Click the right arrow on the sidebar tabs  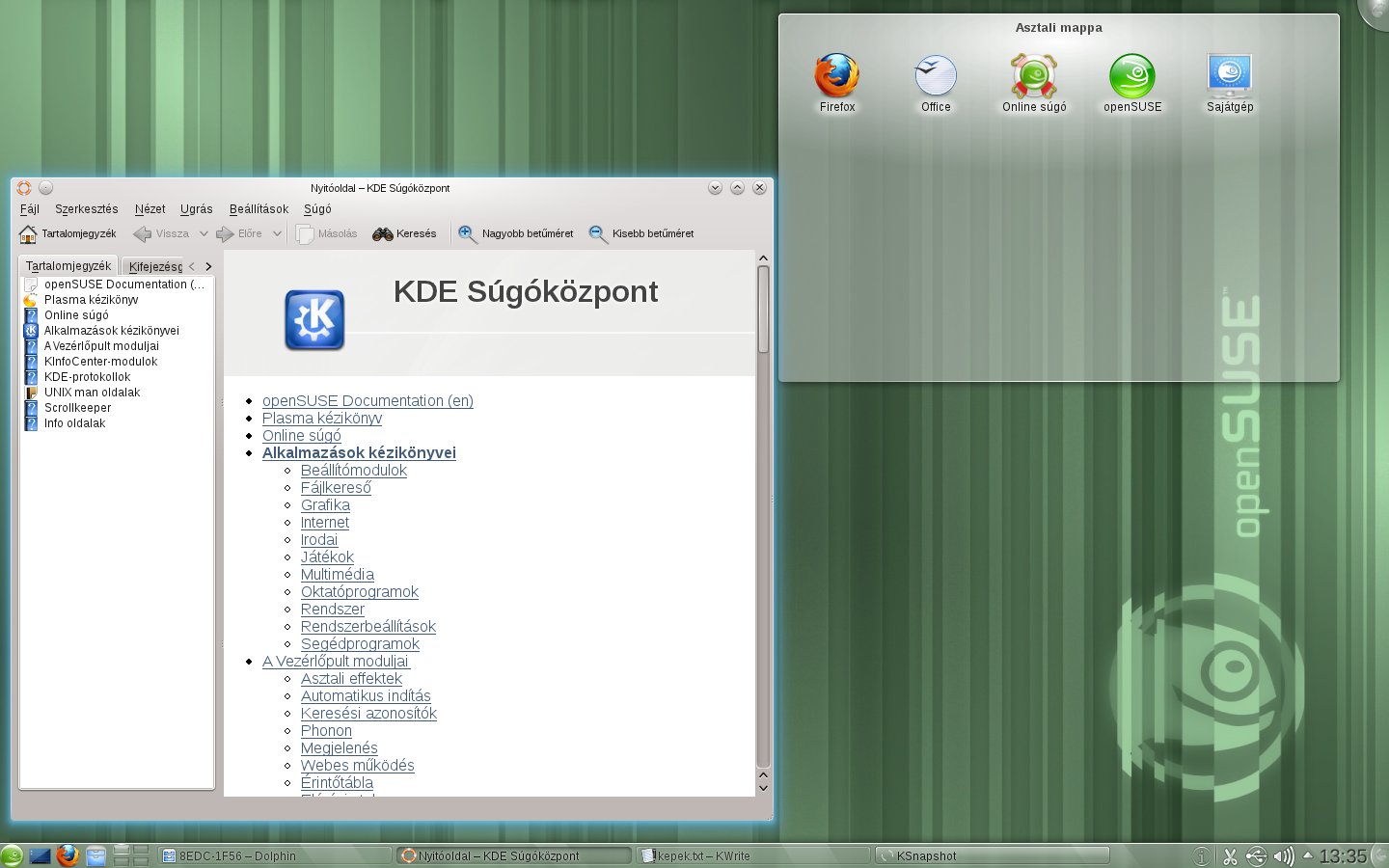[208, 266]
